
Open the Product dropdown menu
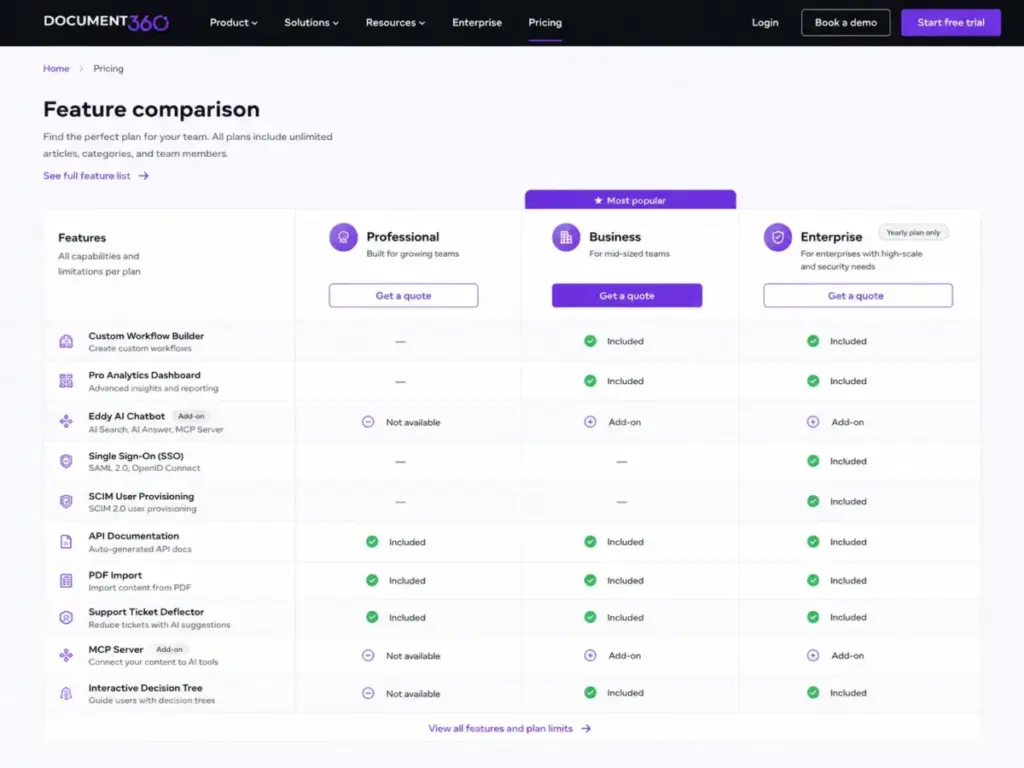[x=233, y=22]
